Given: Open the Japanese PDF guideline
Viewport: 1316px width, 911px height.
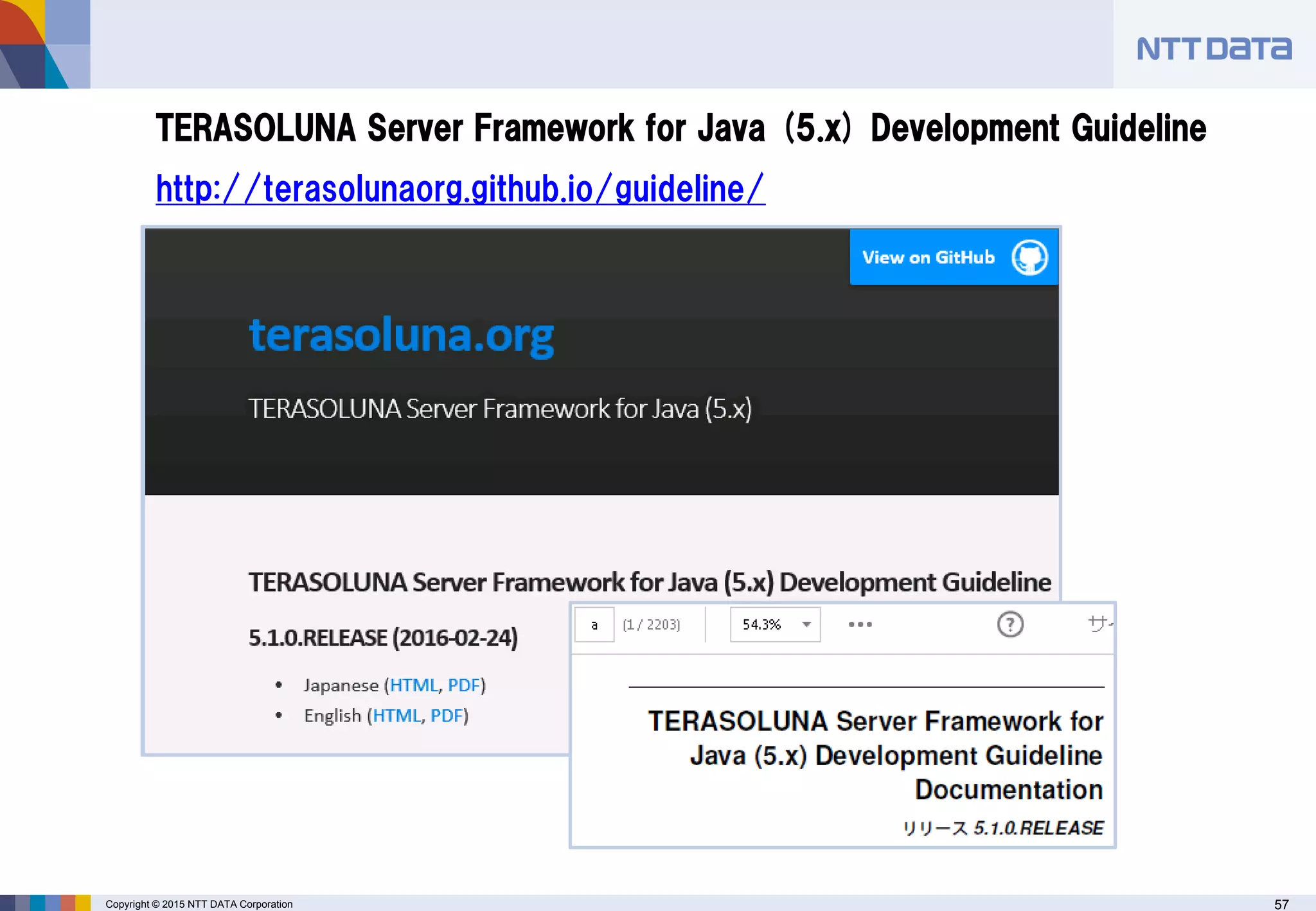Looking at the screenshot, I should tap(464, 685).
